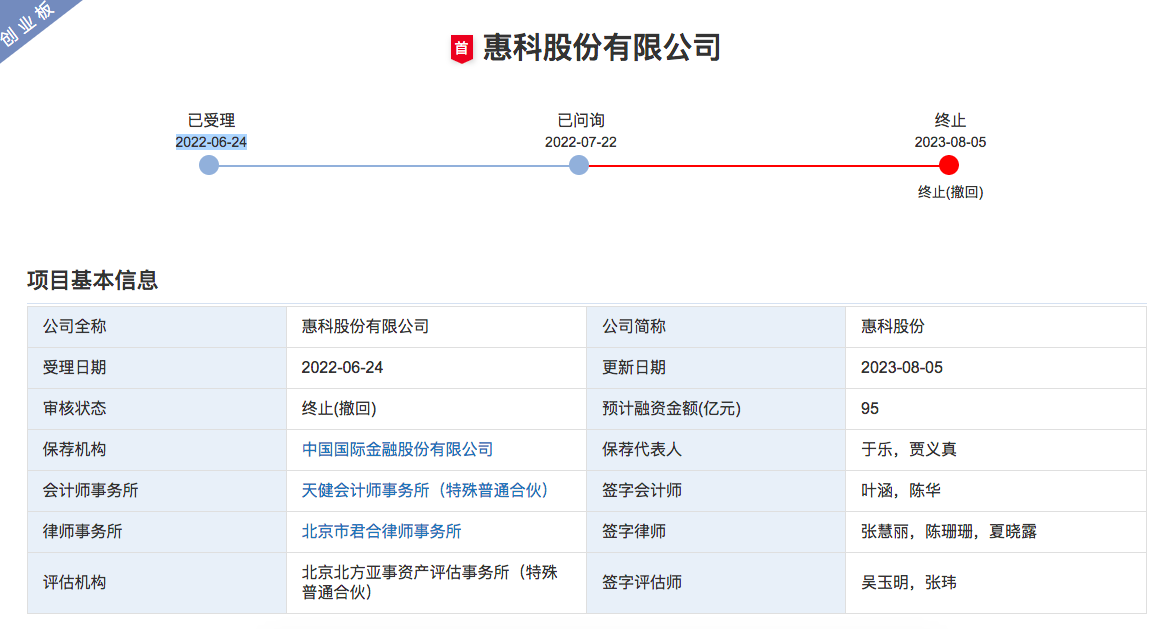Open 中国国际金融股份有限公司 sponsor link
This screenshot has height=629, width=1163.
point(397,449)
